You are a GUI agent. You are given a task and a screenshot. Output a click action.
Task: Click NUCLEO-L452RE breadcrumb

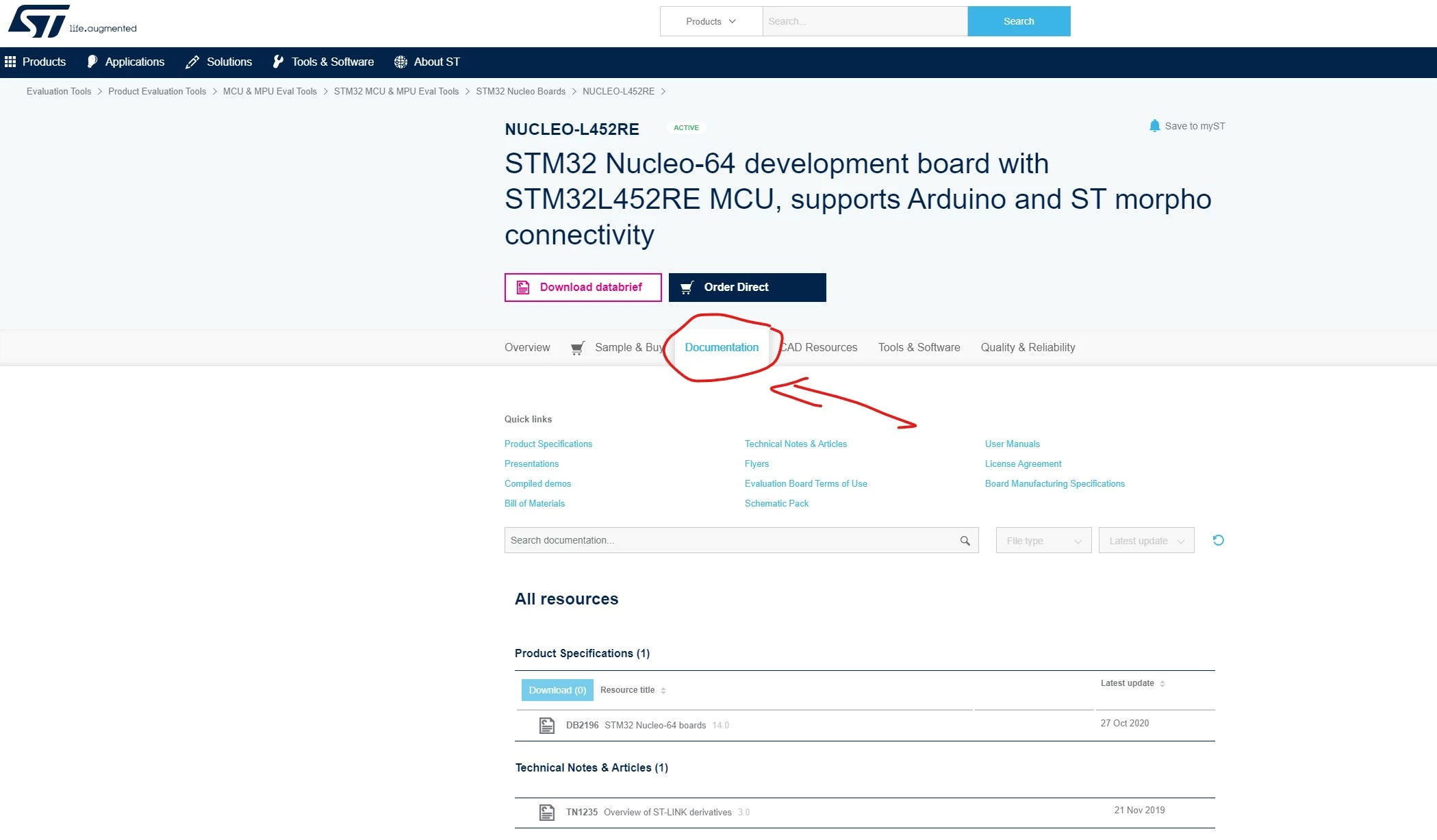pyautogui.click(x=618, y=92)
